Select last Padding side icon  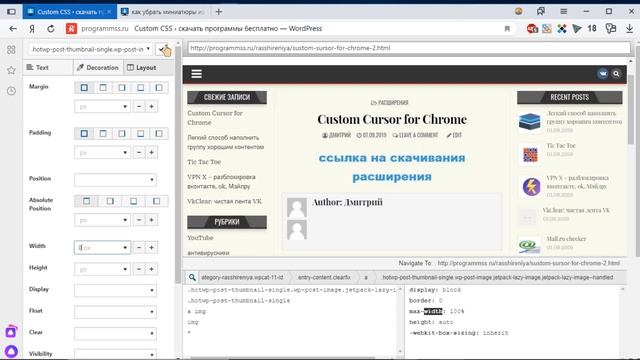pyautogui.click(x=159, y=133)
